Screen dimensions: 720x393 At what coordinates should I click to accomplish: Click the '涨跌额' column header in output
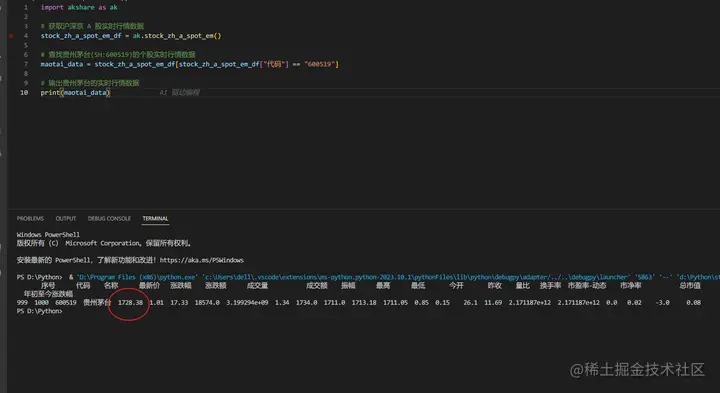click(215, 286)
